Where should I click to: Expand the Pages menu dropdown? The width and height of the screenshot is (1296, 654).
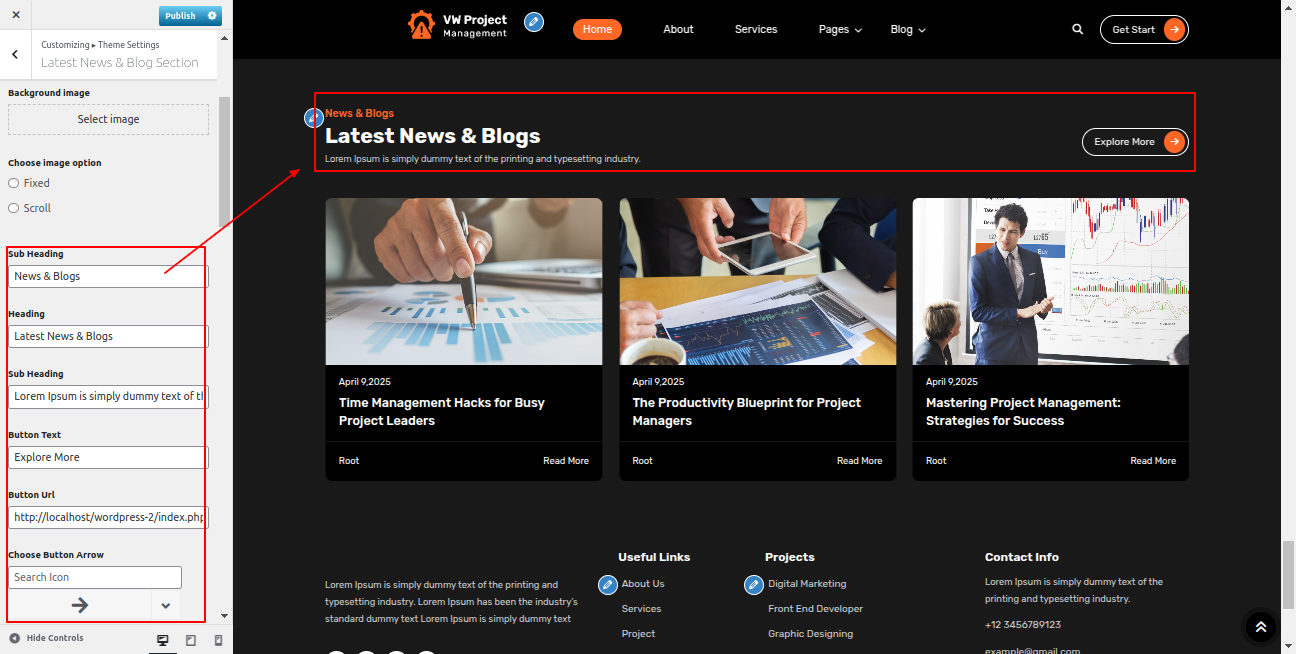840,30
